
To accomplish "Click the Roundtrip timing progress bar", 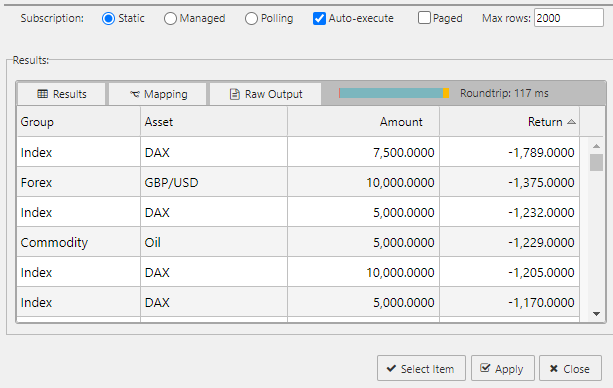I will coord(394,93).
